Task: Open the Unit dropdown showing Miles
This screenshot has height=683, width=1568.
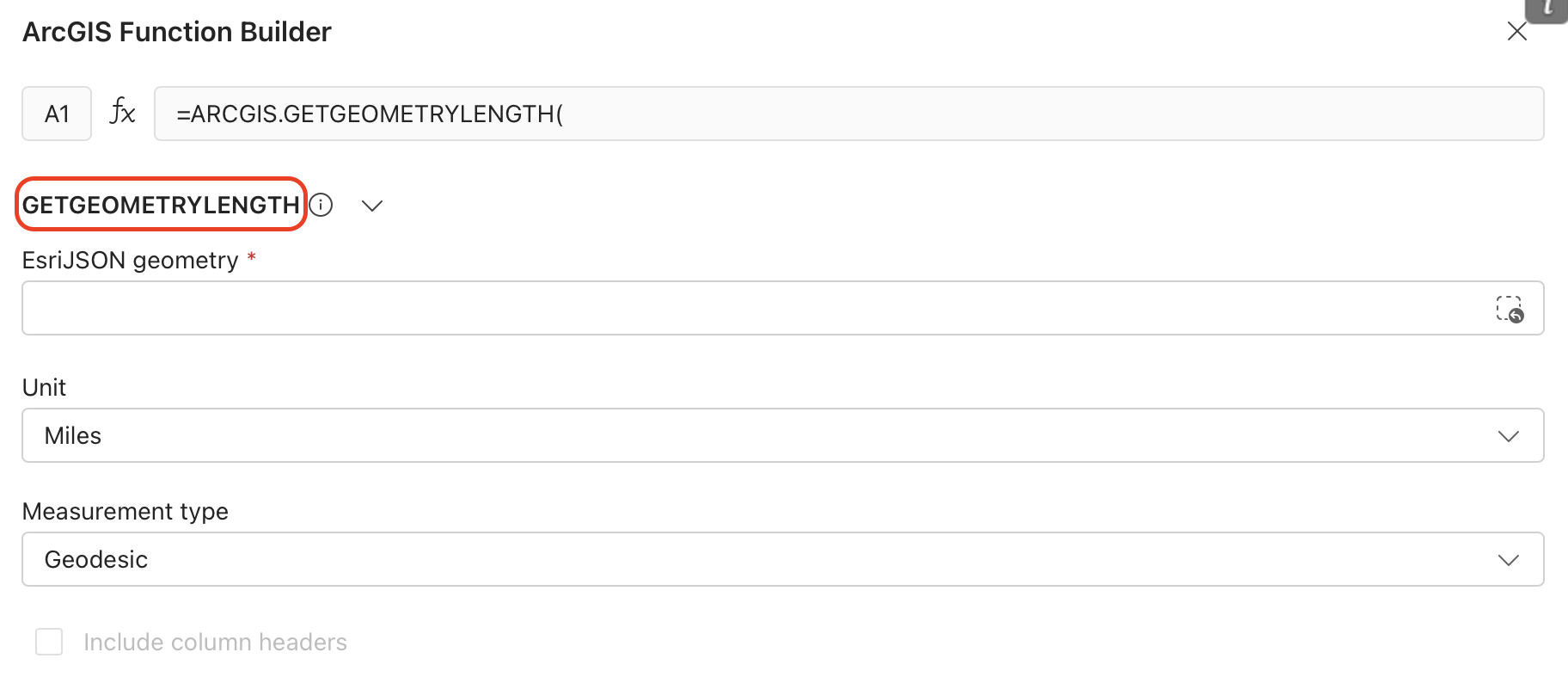Action: point(782,435)
